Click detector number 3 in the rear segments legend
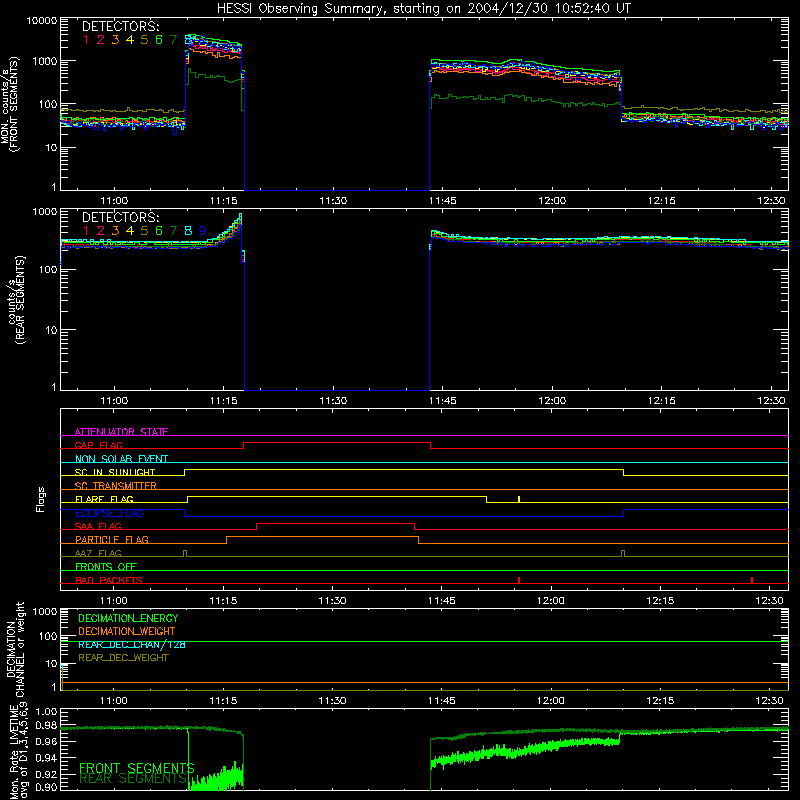 point(115,231)
